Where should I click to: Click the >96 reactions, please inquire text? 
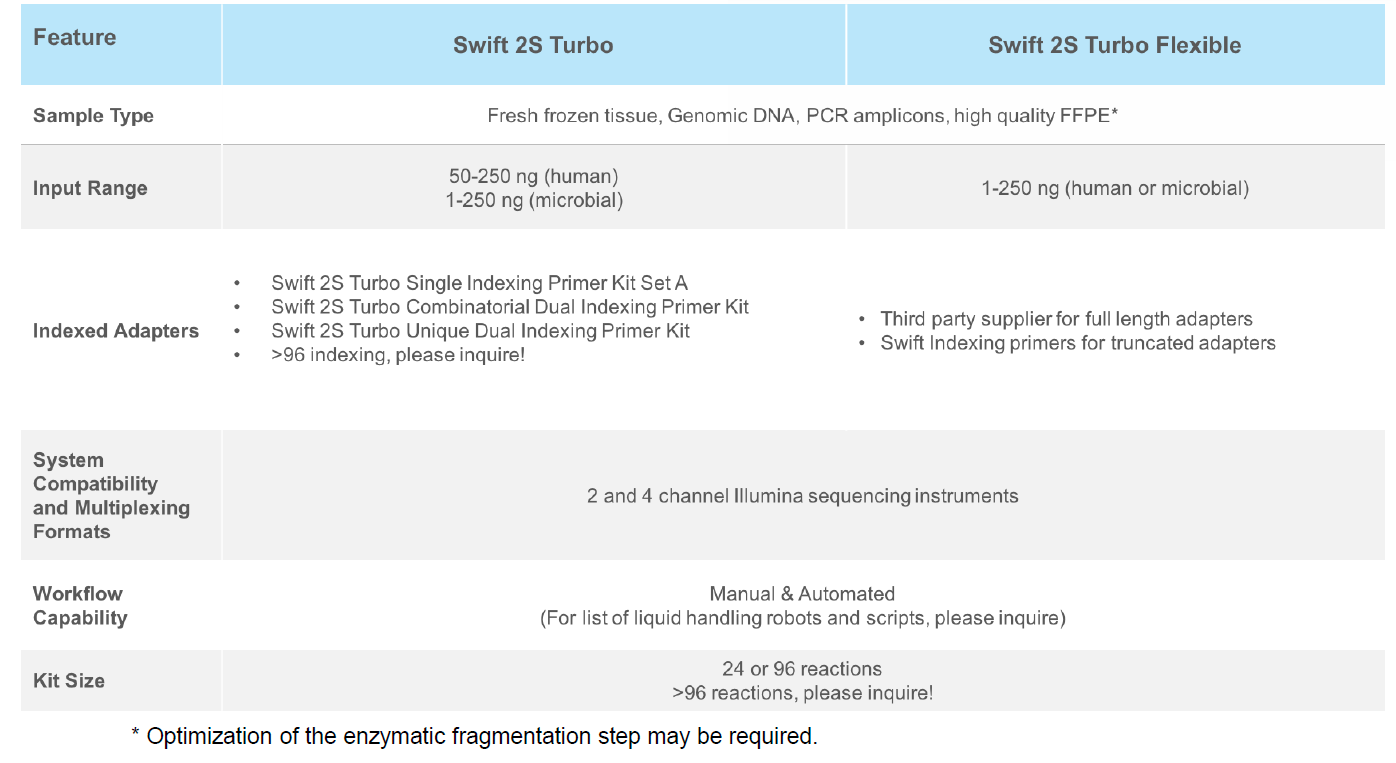[x=802, y=693]
